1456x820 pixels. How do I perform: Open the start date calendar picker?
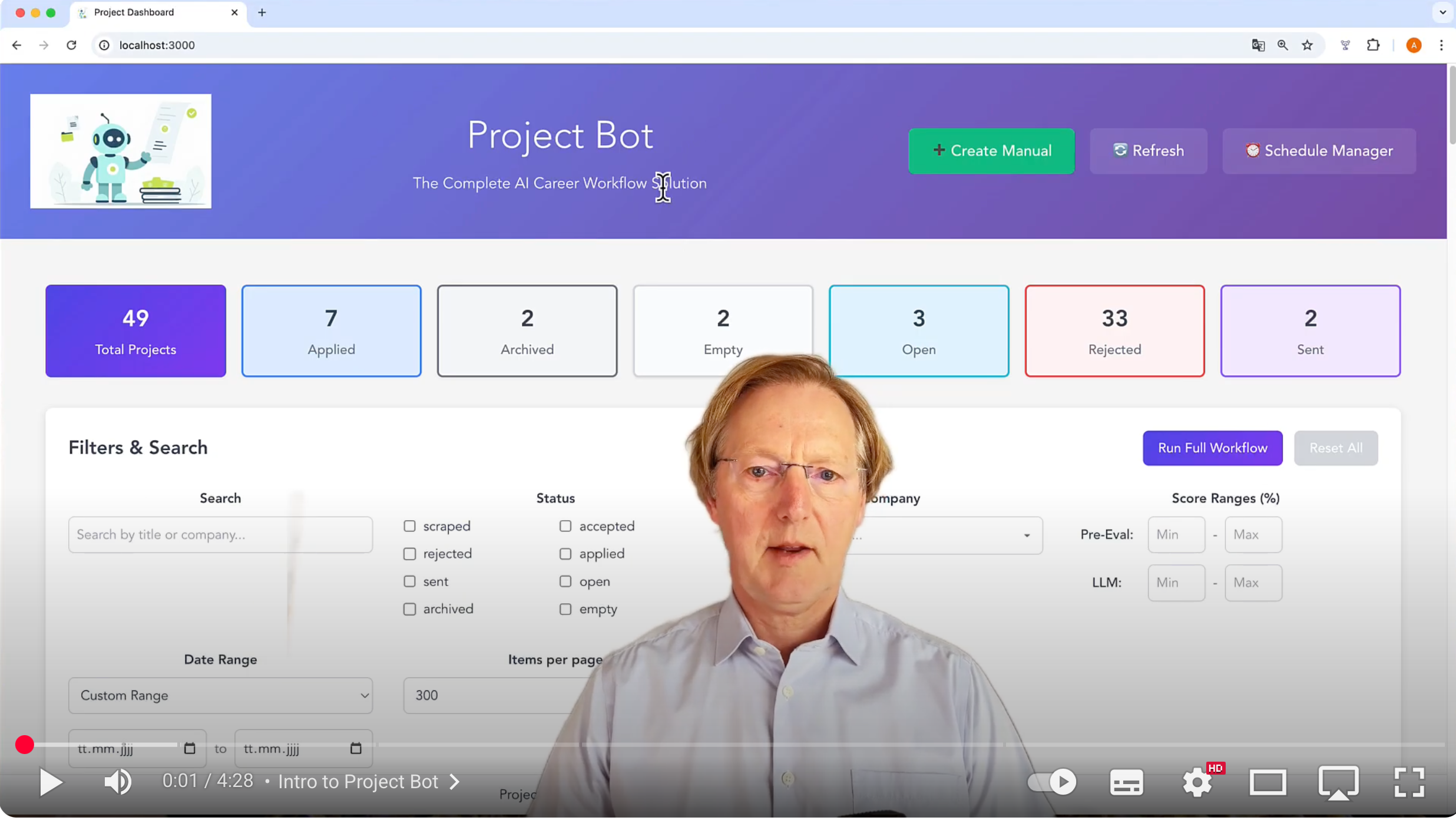click(190, 749)
